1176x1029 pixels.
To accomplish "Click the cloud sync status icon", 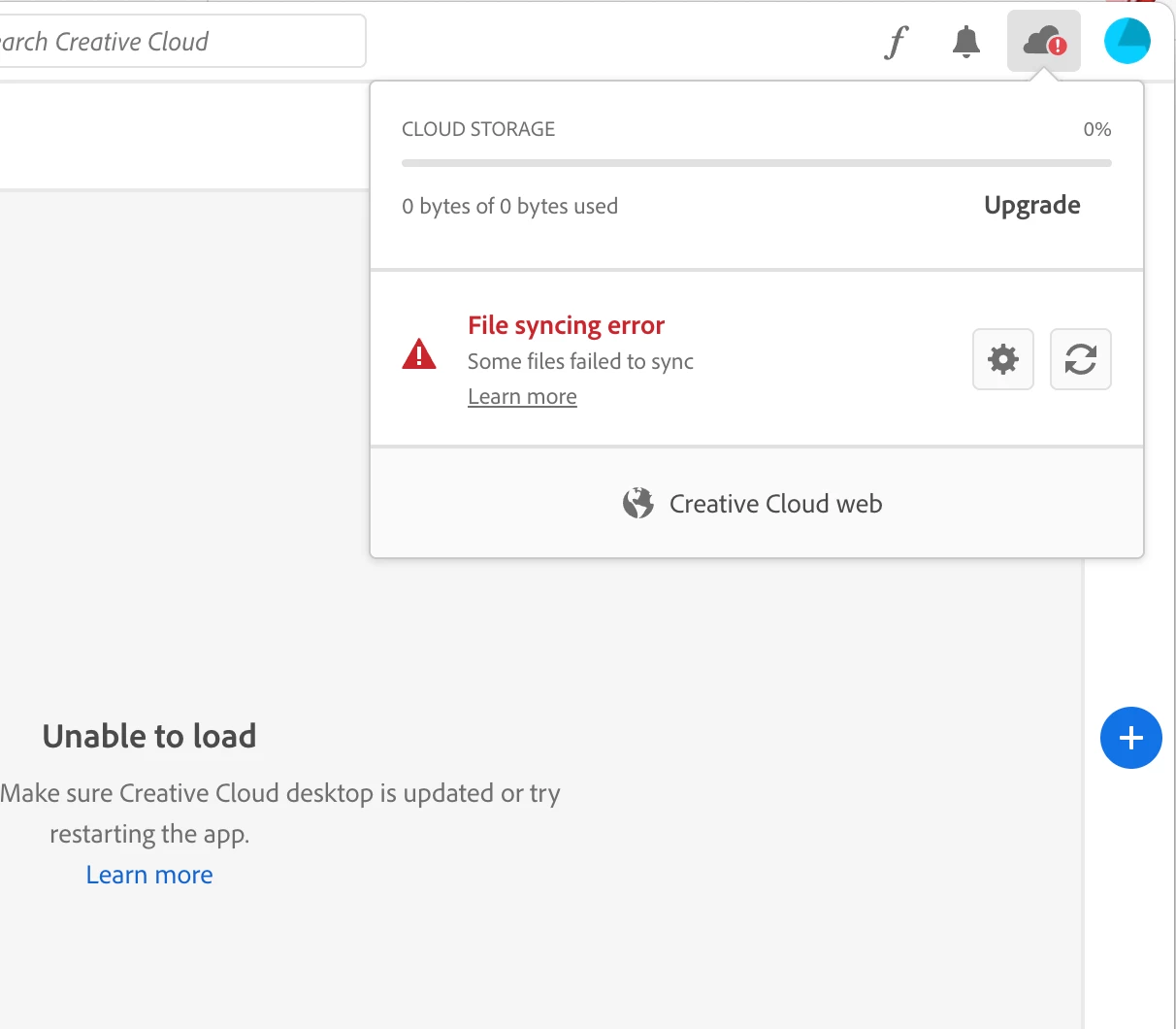I will (1044, 42).
